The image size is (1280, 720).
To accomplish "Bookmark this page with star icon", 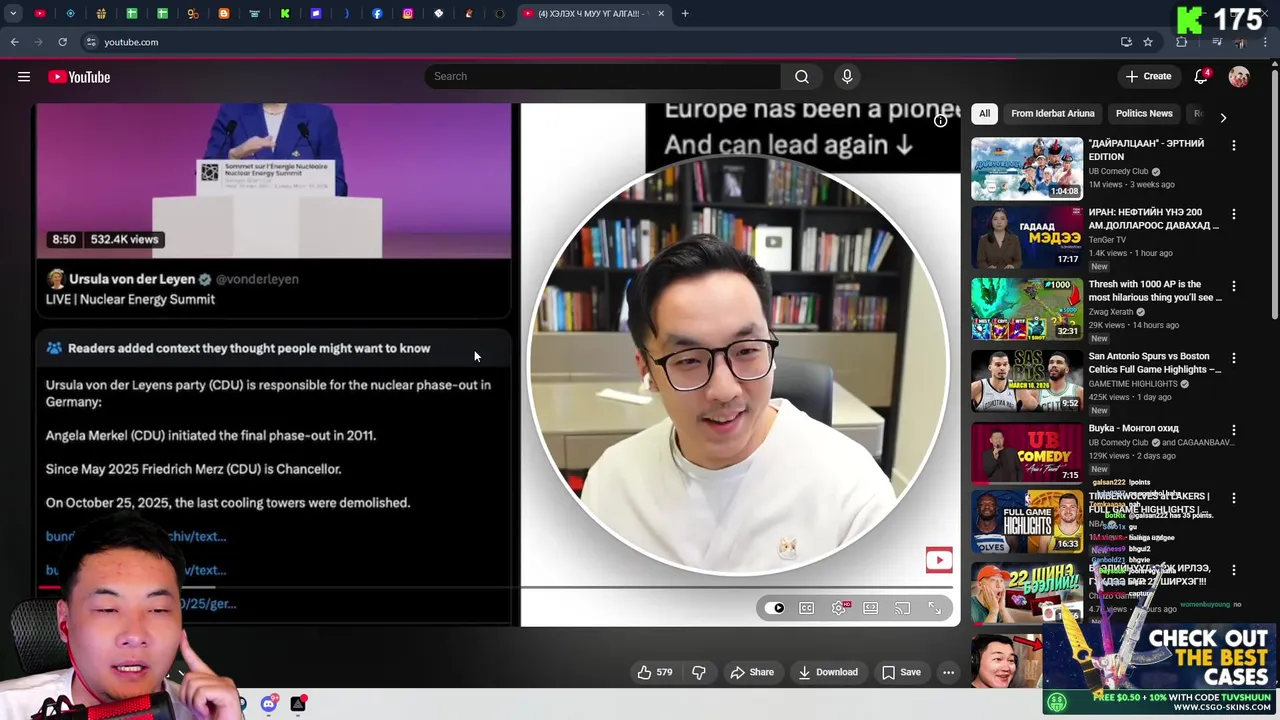I will click(x=1148, y=42).
